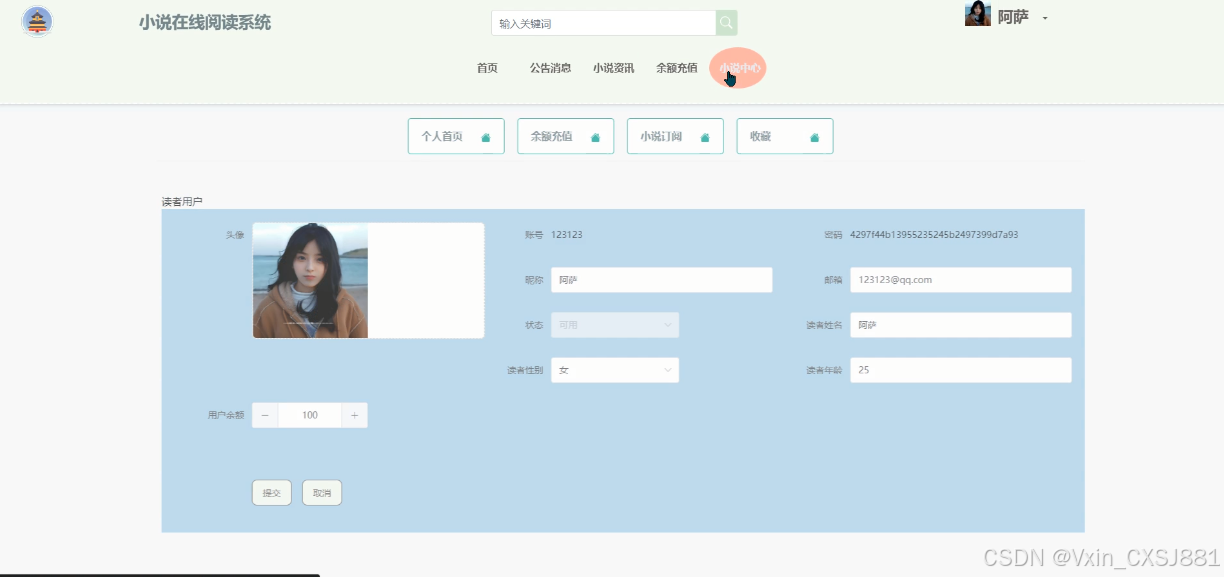Click the site logo icon

point(37,21)
